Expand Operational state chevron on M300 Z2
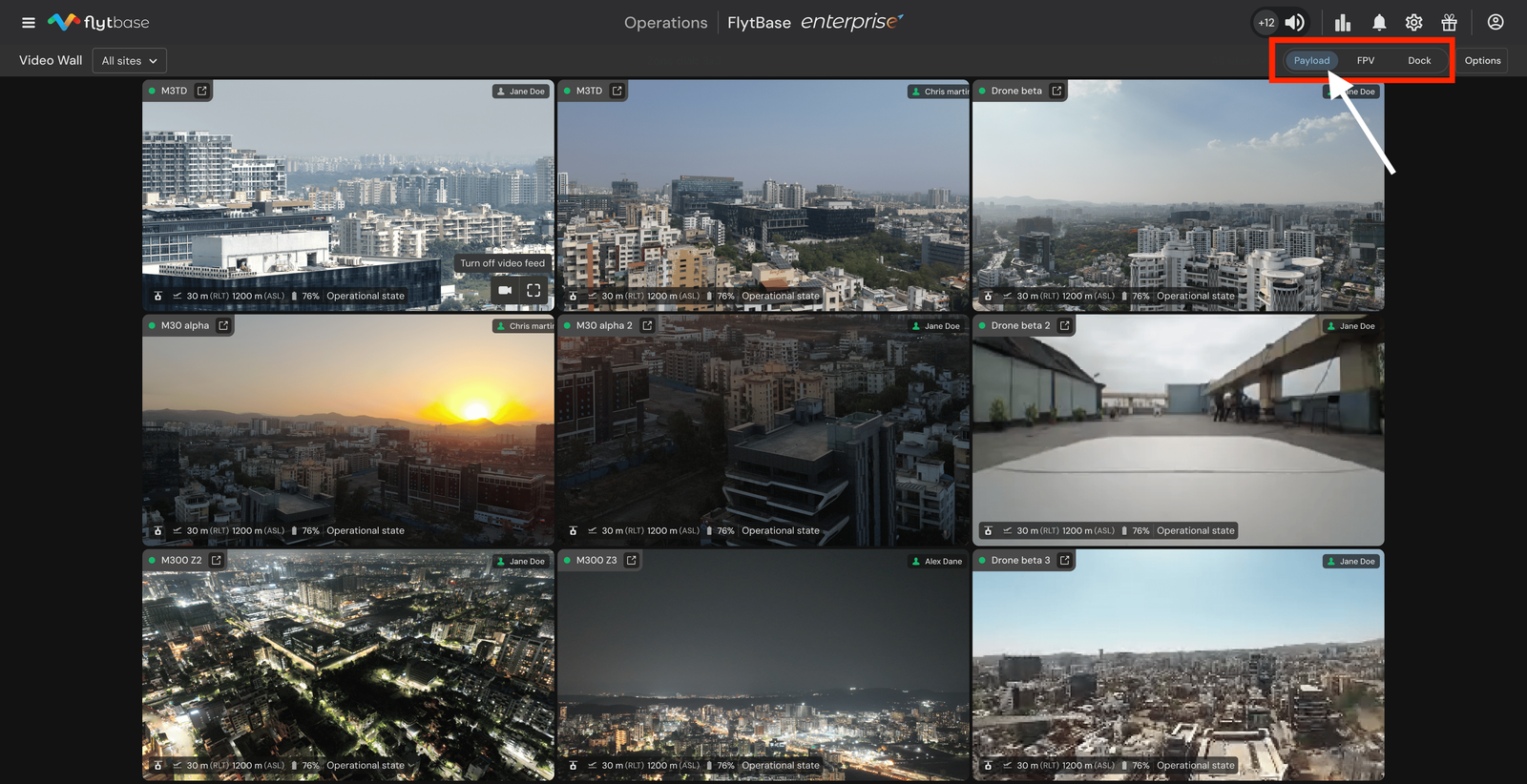 [x=411, y=765]
